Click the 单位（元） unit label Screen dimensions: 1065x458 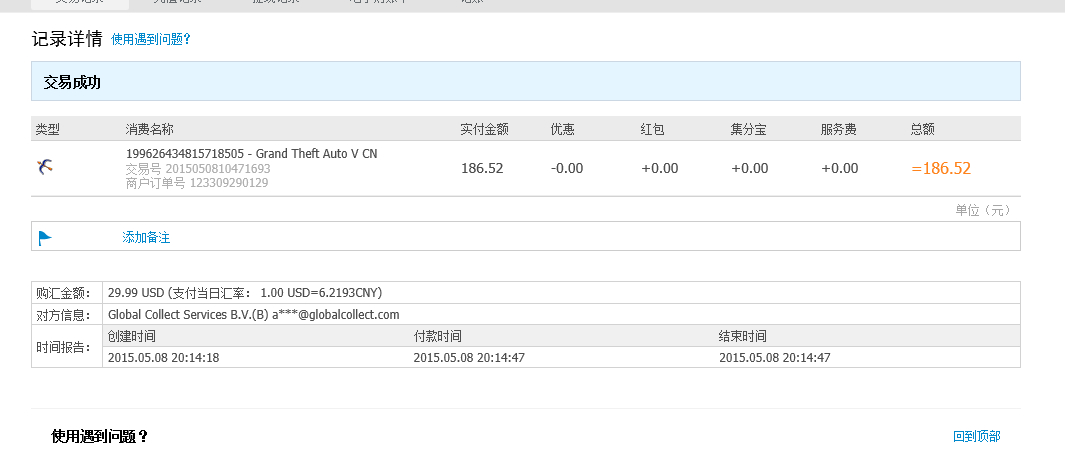pyautogui.click(x=983, y=210)
